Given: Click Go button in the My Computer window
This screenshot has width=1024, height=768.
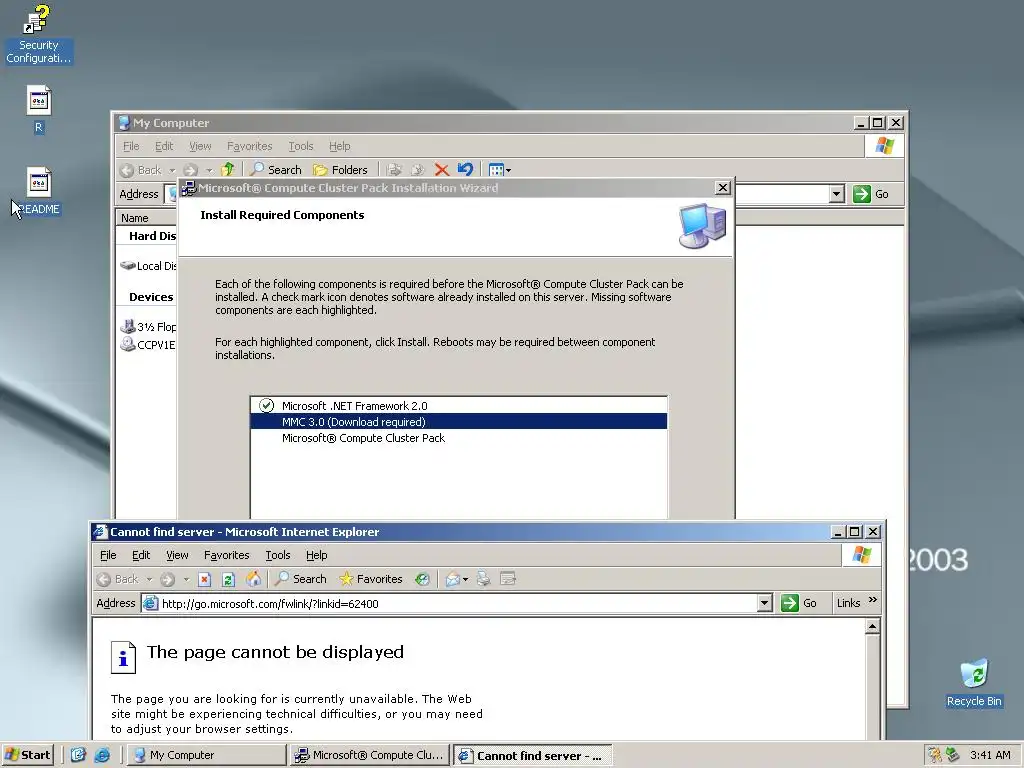Looking at the screenshot, I should [x=871, y=194].
